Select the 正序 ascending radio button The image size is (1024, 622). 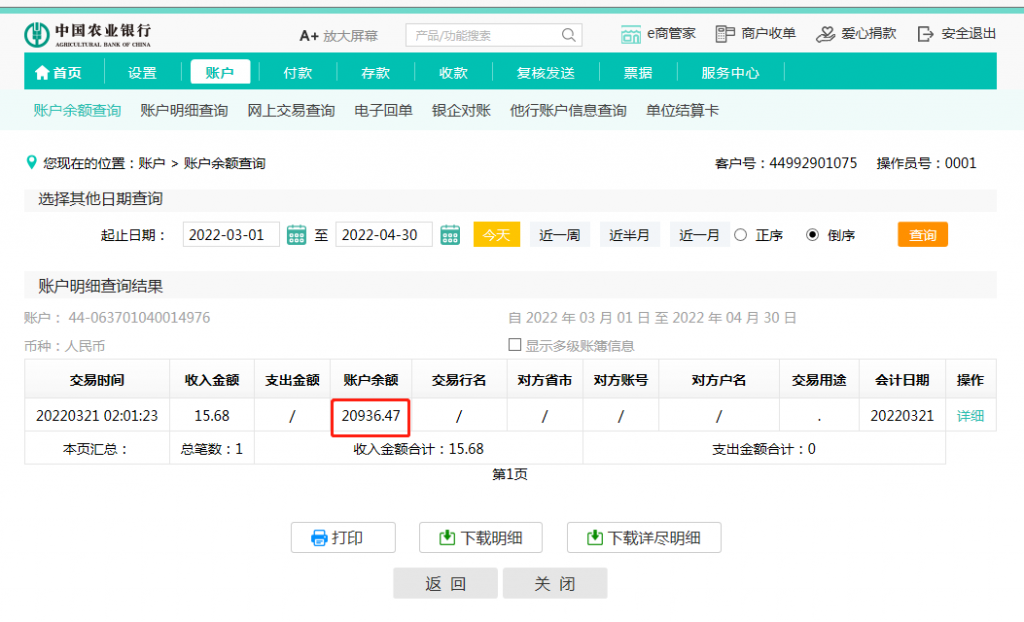pyautogui.click(x=741, y=235)
